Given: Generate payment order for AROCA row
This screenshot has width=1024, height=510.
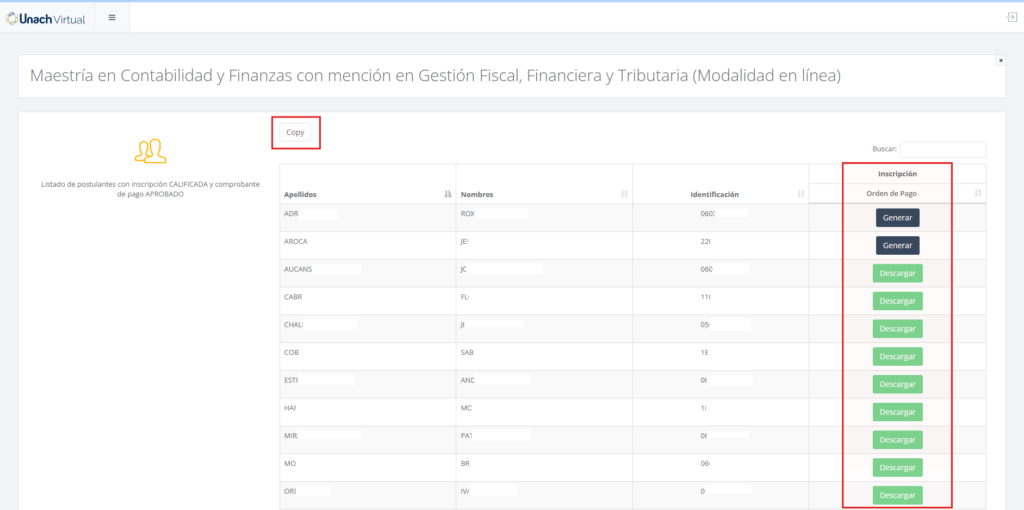Looking at the screenshot, I should (x=897, y=245).
